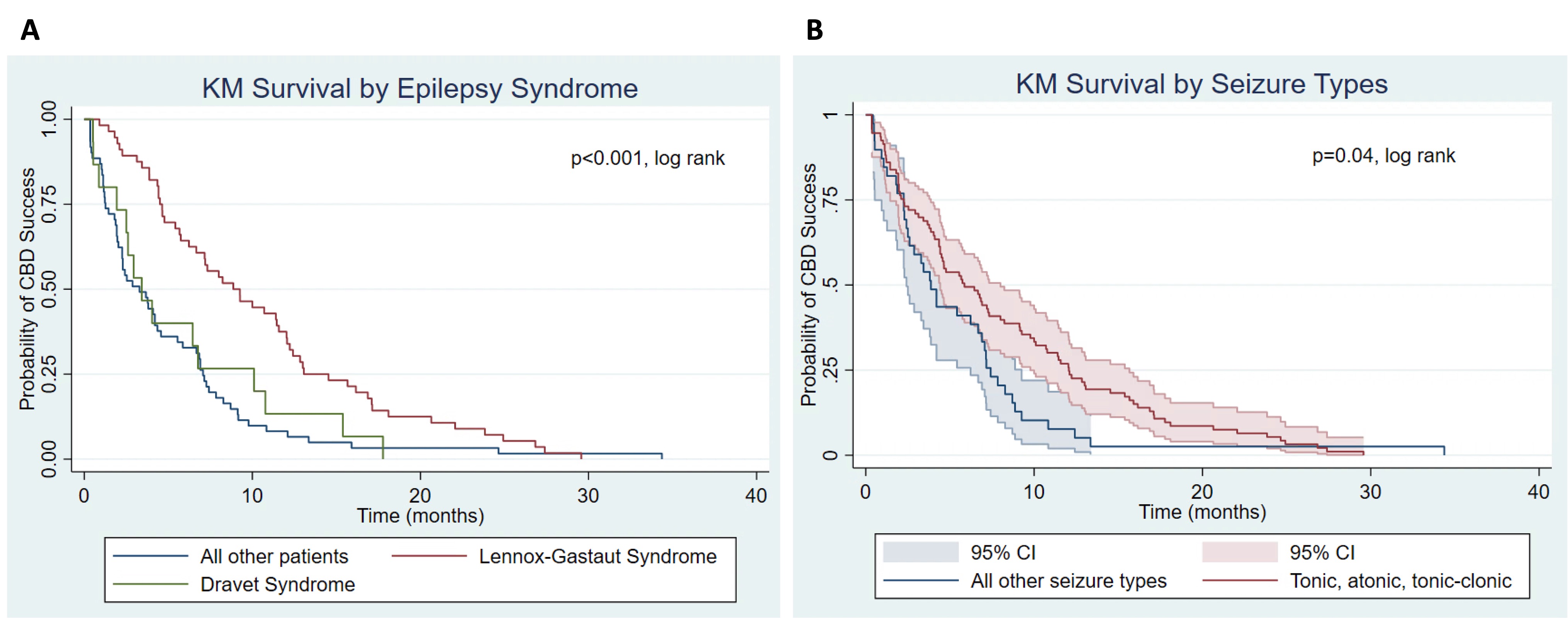Click the panel A label
The width and height of the screenshot is (1568, 618).
point(30,30)
